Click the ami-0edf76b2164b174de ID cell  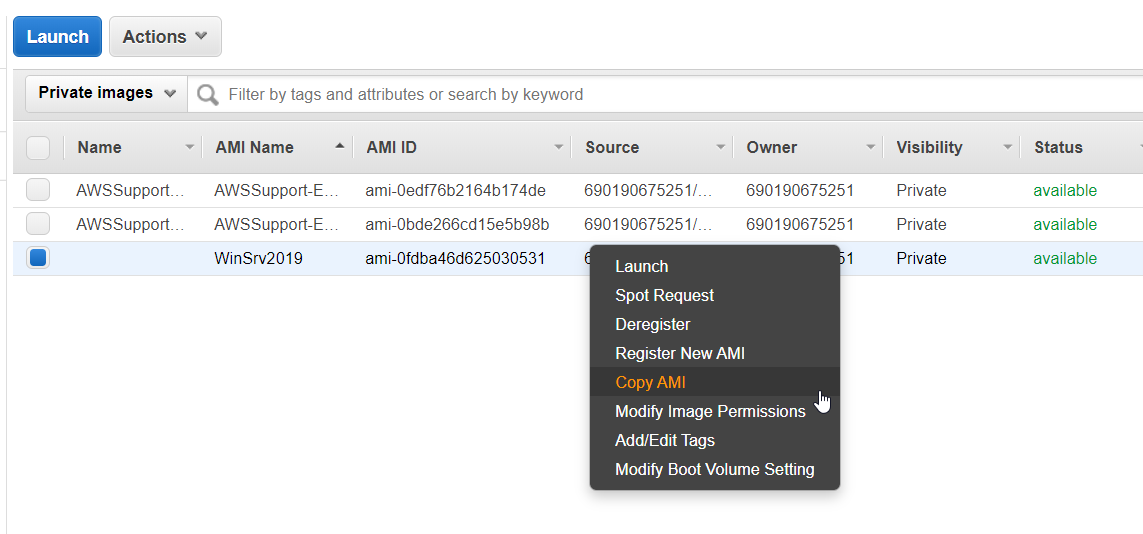point(456,190)
